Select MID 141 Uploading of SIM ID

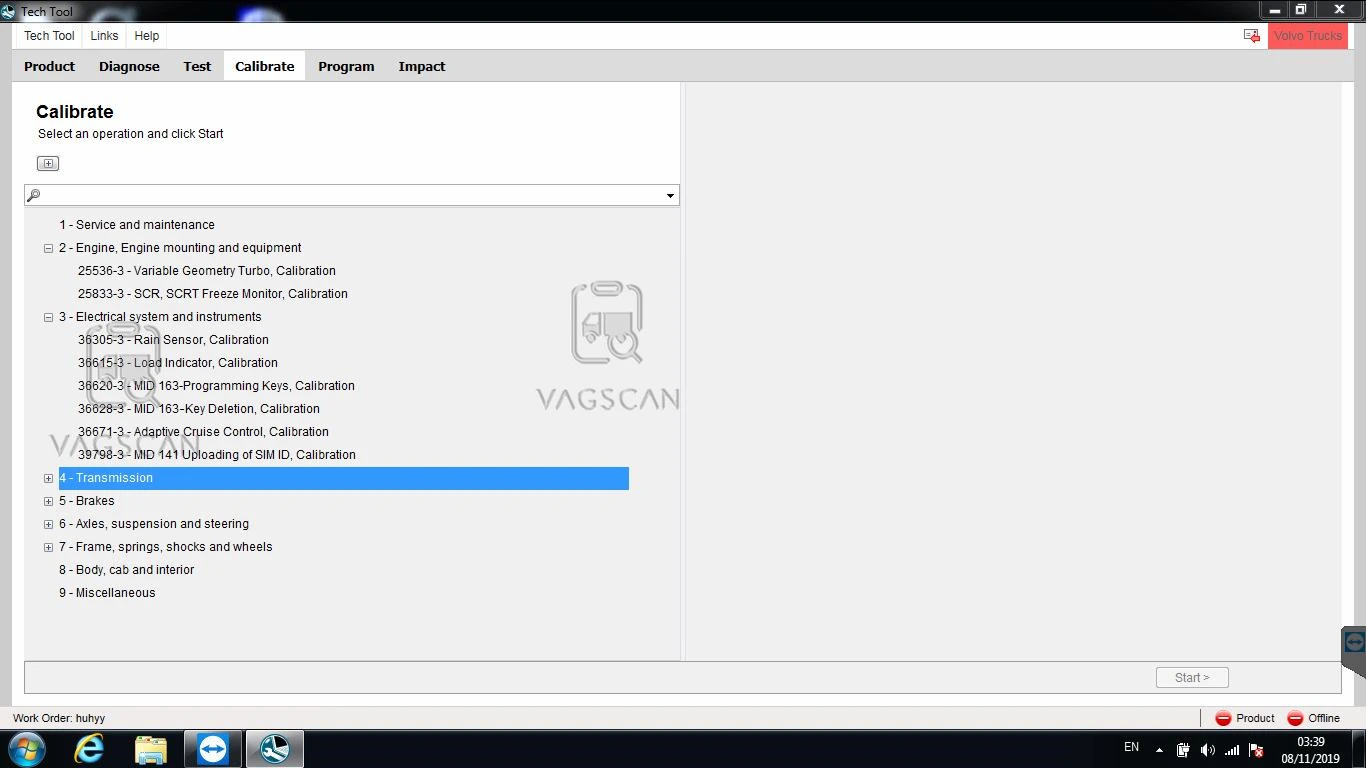pos(217,455)
